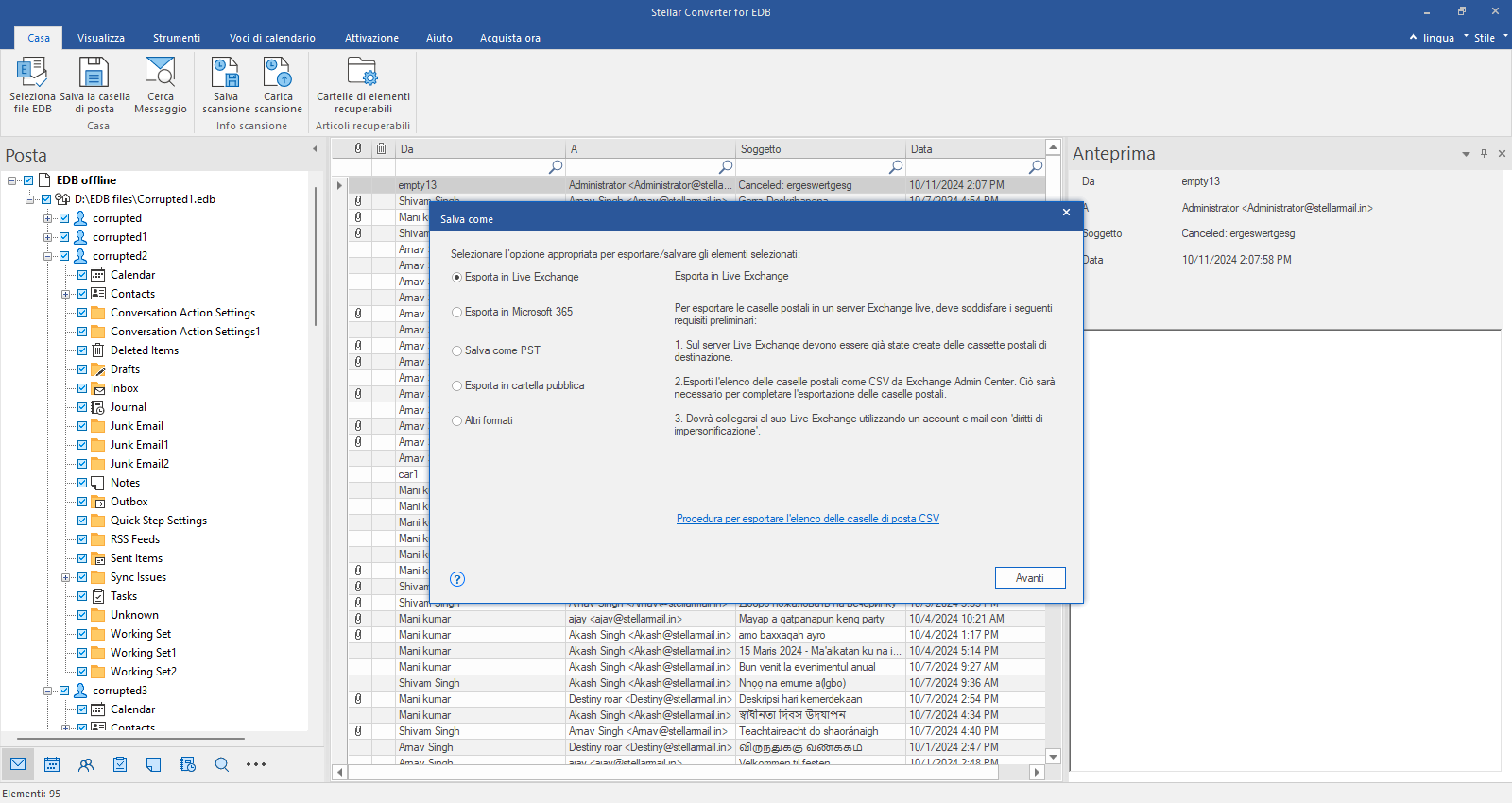Expand Contacts folder under corrupted2
The image size is (1512, 803).
click(x=65, y=294)
